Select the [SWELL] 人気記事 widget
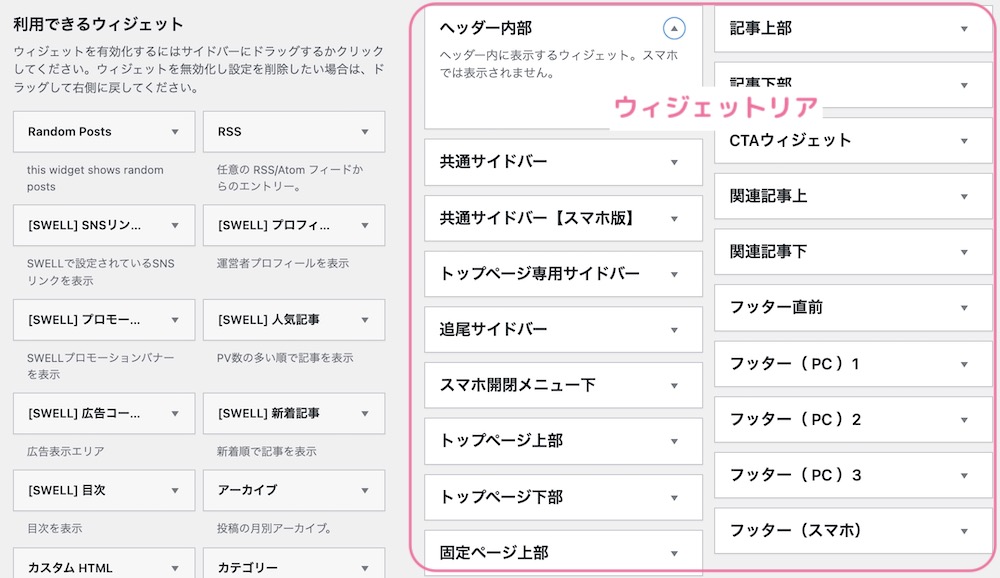 pos(294,320)
